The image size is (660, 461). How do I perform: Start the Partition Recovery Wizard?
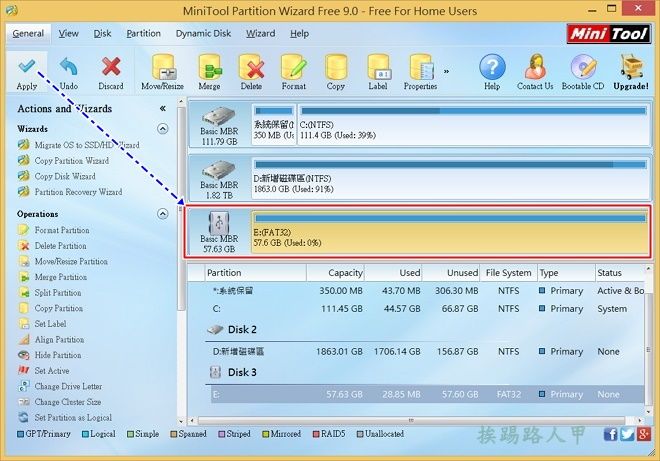(x=70, y=192)
